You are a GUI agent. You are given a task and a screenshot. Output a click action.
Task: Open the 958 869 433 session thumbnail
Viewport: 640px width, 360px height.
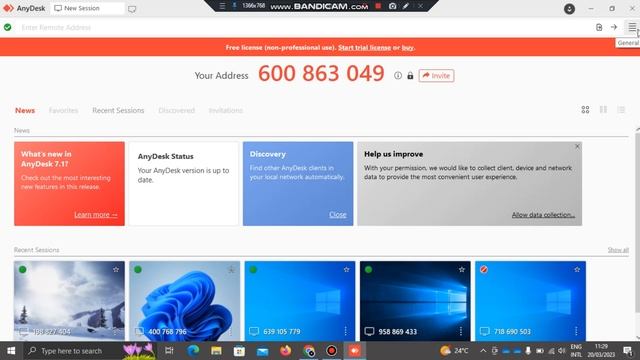pos(415,301)
